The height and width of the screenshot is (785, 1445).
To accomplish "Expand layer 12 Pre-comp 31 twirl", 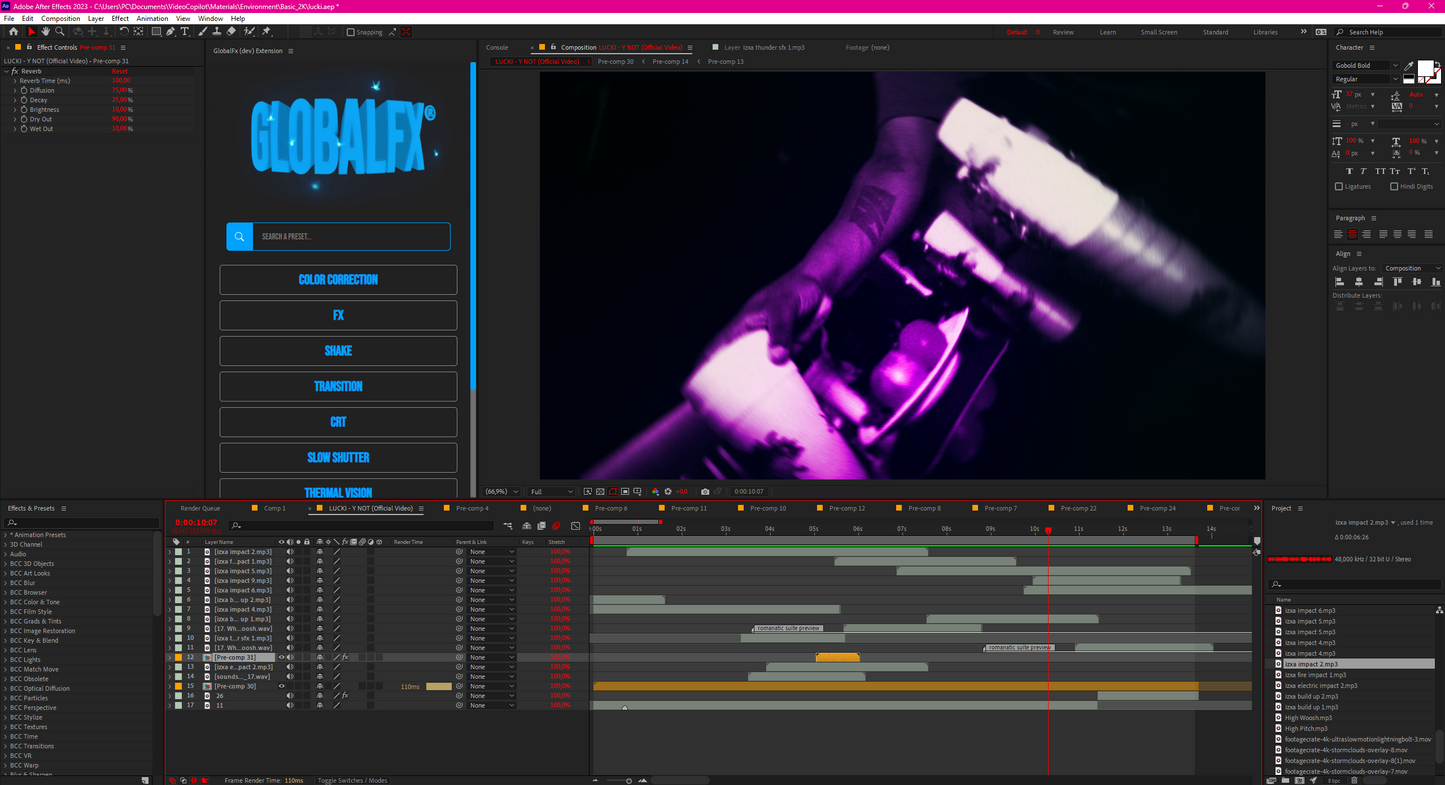I will click(x=169, y=657).
